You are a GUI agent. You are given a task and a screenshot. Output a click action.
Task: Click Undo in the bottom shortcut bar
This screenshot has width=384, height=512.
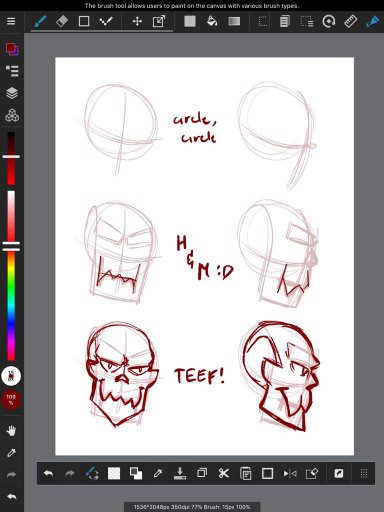[x=49, y=473]
